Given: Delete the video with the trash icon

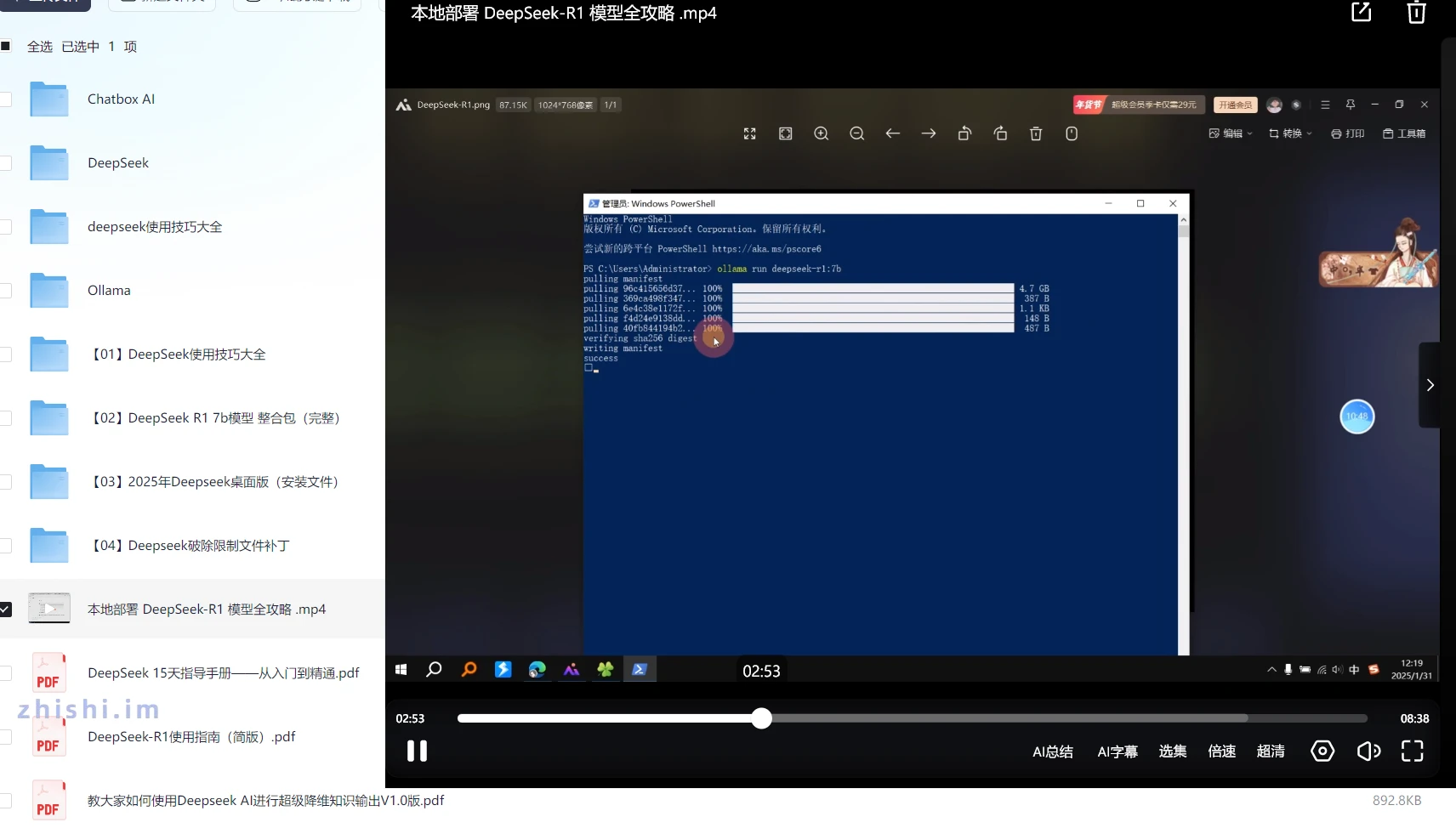Looking at the screenshot, I should pyautogui.click(x=1416, y=12).
